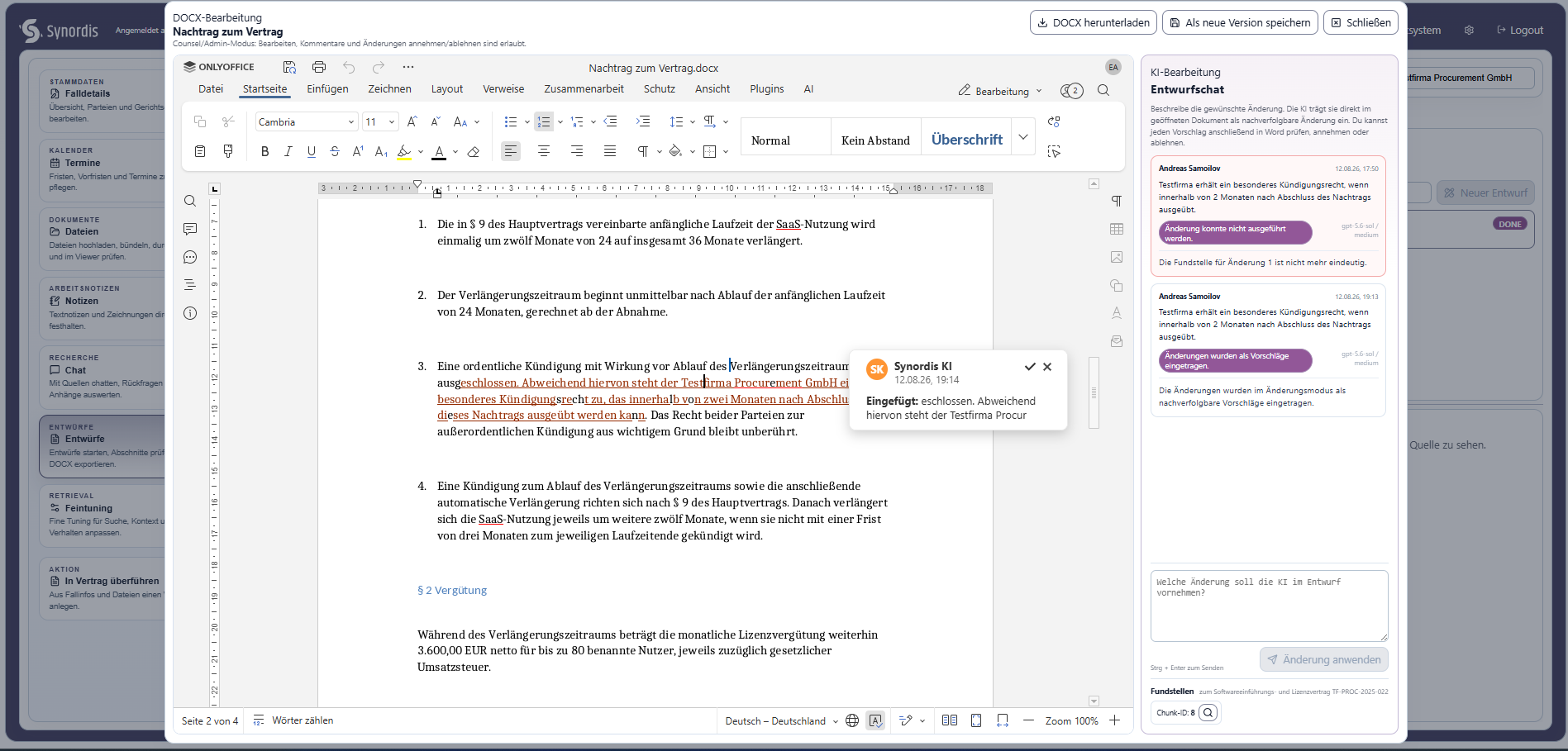Image resolution: width=1568 pixels, height=751 pixels.
Task: Accept the Synordis KI change checkmark
Action: click(x=1030, y=367)
